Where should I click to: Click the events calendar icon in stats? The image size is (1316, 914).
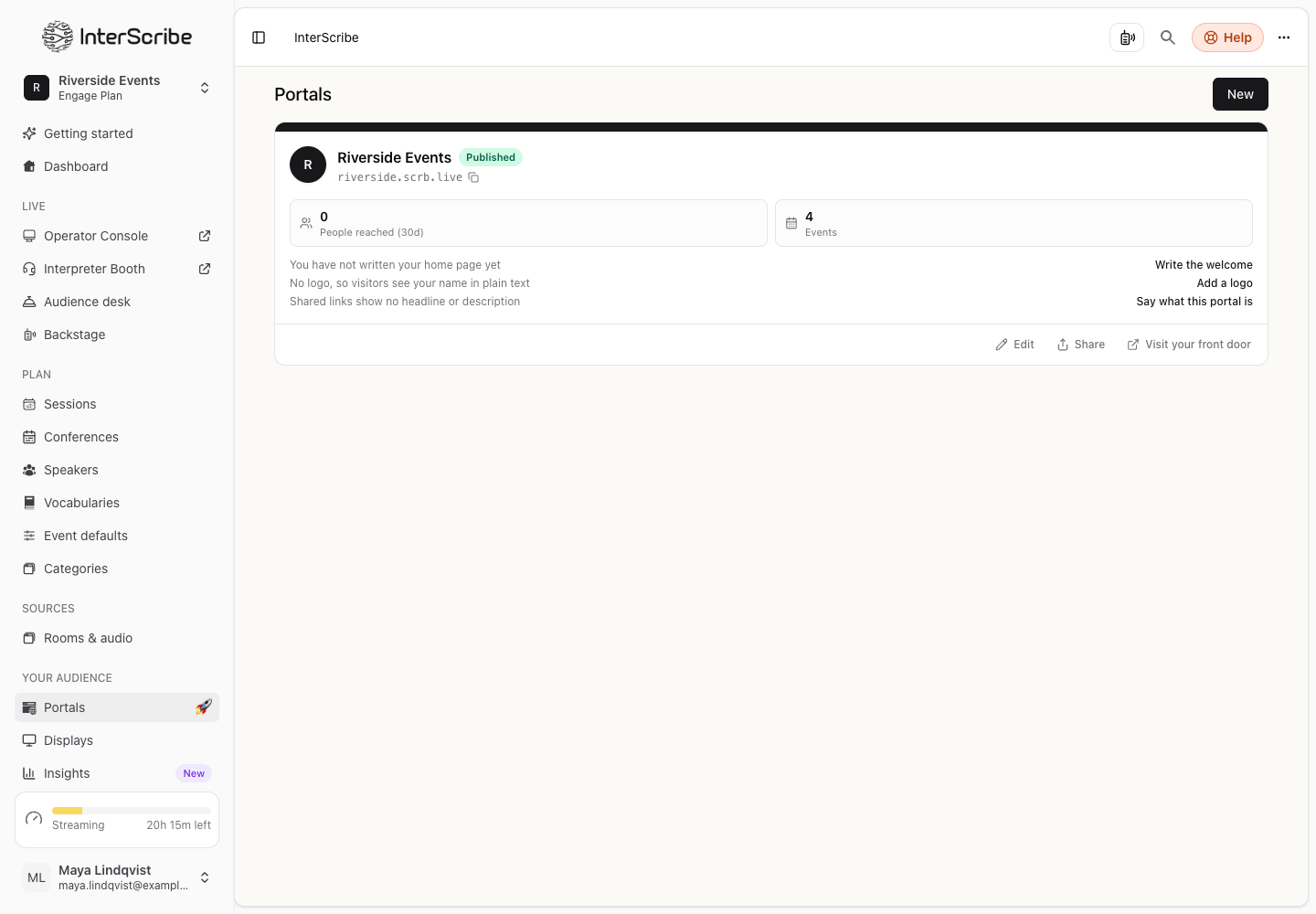point(791,223)
